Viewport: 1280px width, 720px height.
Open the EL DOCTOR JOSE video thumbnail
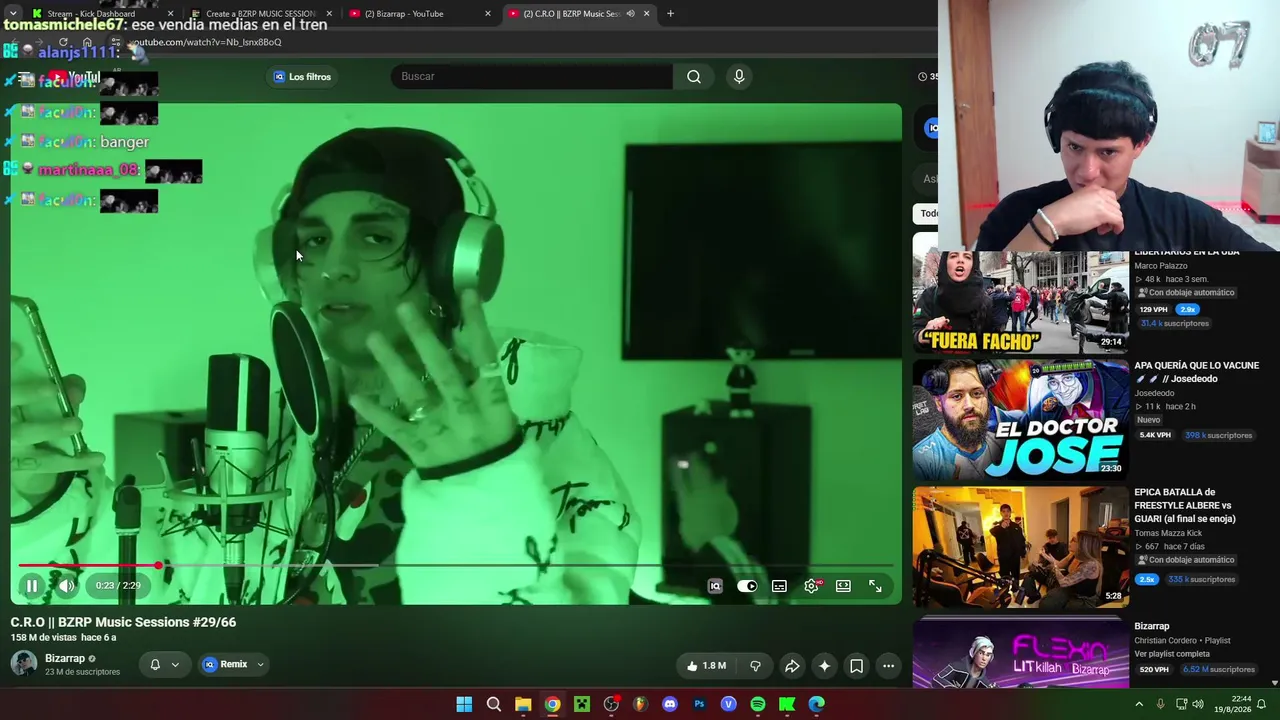1020,420
